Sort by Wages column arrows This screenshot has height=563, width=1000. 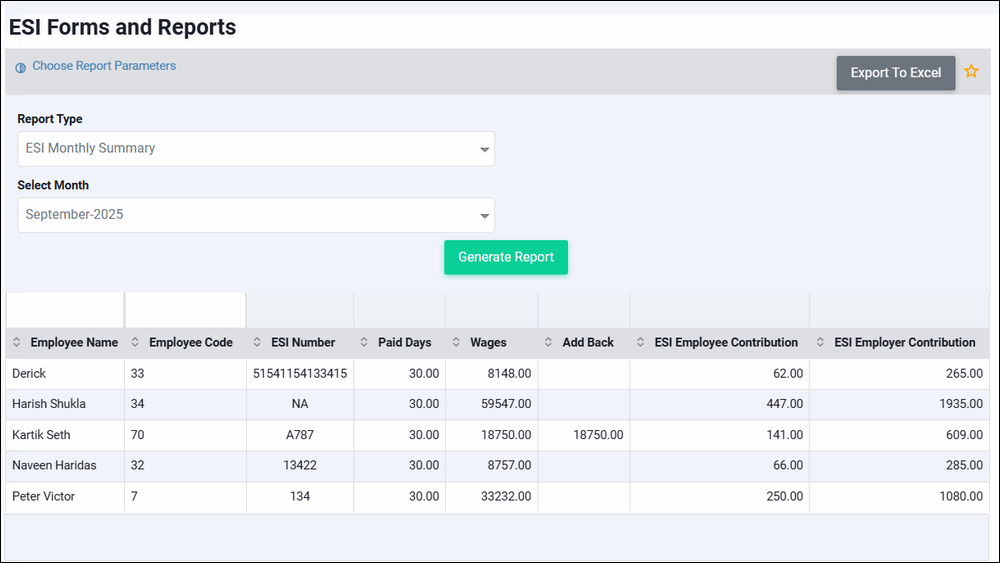456,343
